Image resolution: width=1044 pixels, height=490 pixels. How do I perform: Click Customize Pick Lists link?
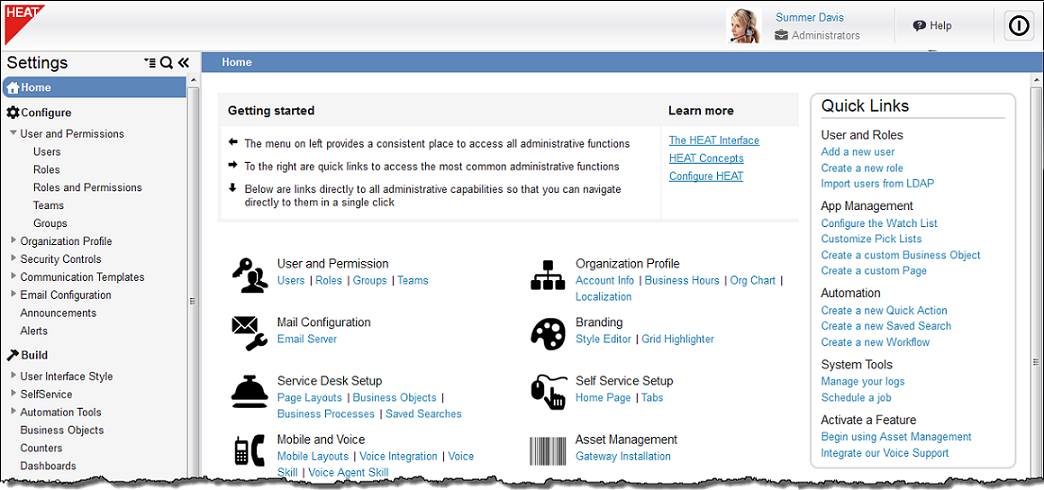(x=872, y=238)
